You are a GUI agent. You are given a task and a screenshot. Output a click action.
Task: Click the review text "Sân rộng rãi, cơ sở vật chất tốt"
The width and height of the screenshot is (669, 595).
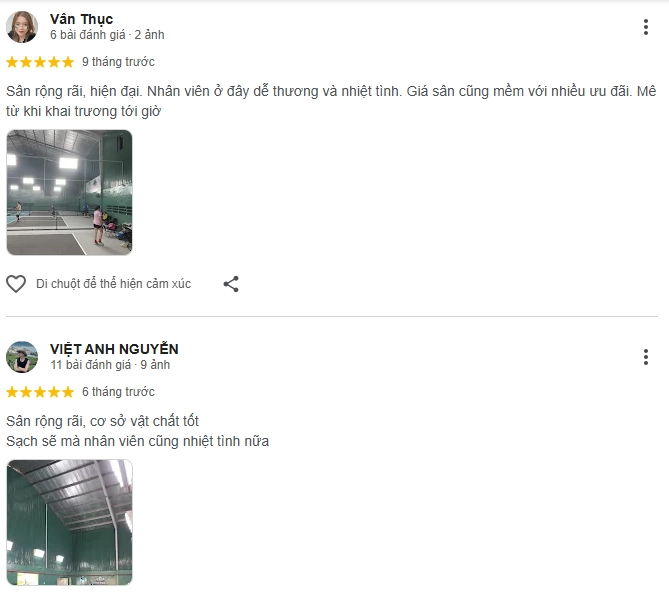(102, 421)
